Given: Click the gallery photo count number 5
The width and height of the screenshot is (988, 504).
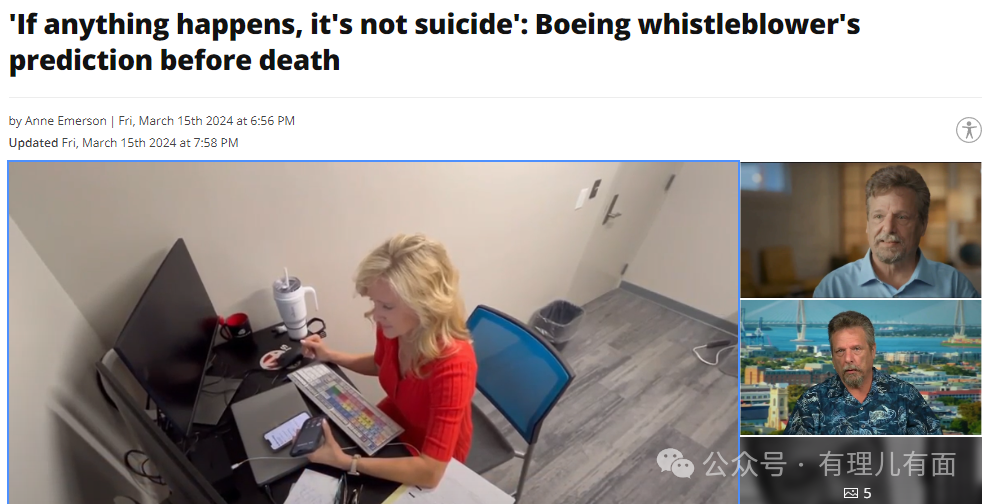Looking at the screenshot, I should coord(867,493).
